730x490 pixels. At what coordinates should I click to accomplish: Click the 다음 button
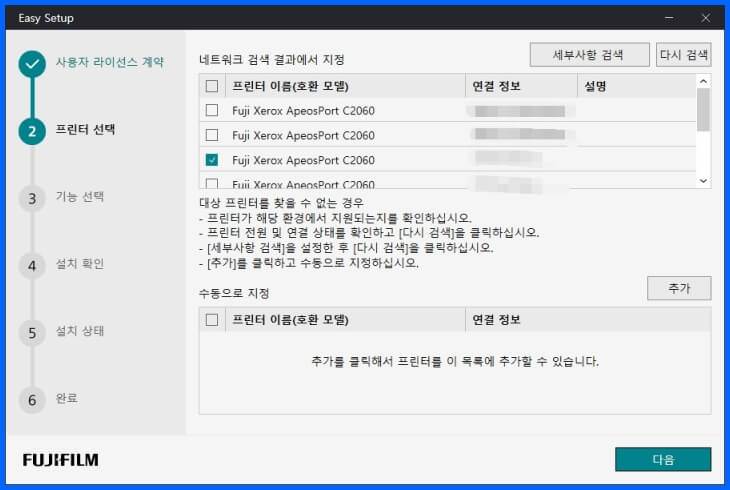click(x=663, y=459)
